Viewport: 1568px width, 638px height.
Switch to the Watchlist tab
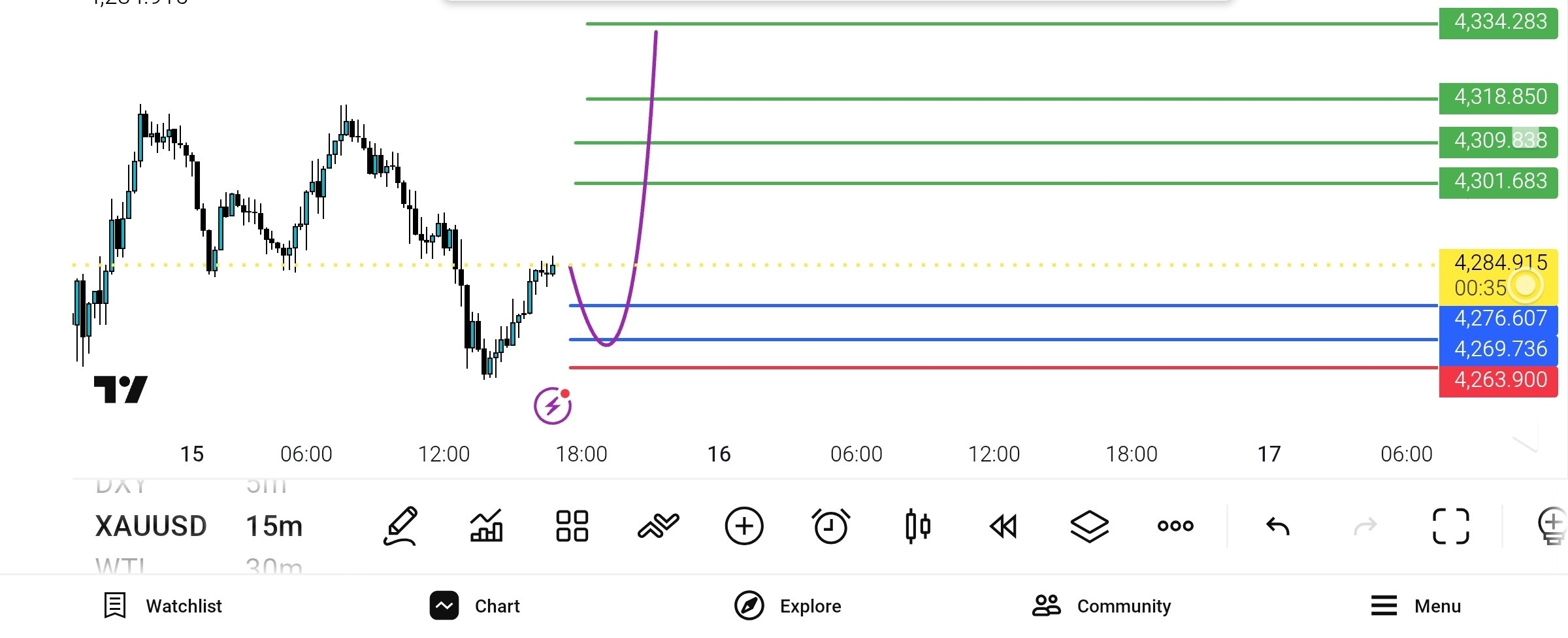click(163, 606)
